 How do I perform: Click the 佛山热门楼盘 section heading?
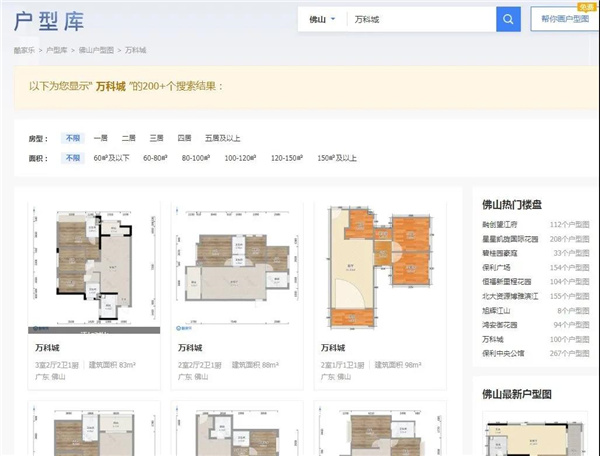click(512, 205)
